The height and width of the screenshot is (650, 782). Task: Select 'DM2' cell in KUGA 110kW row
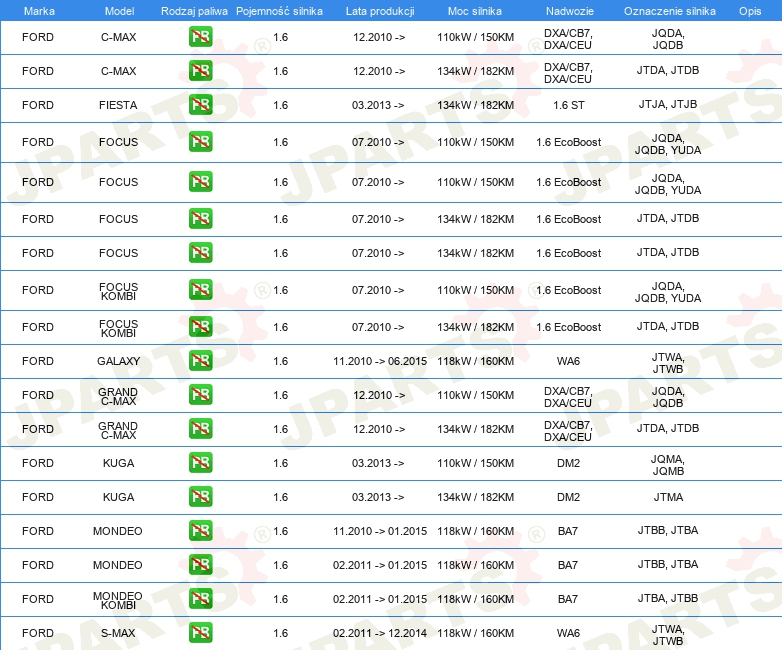click(x=569, y=463)
